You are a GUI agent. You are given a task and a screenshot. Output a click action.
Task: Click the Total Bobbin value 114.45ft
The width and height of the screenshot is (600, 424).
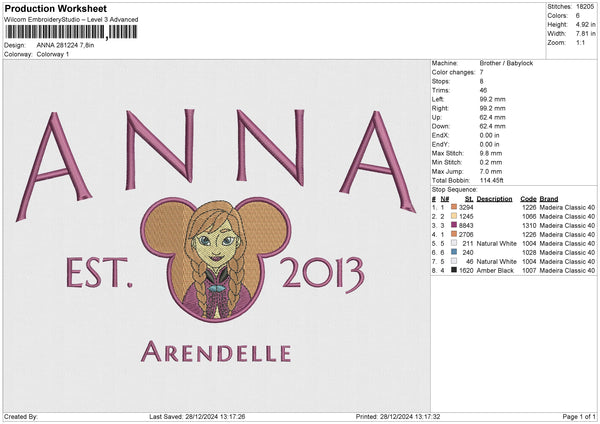(x=492, y=180)
